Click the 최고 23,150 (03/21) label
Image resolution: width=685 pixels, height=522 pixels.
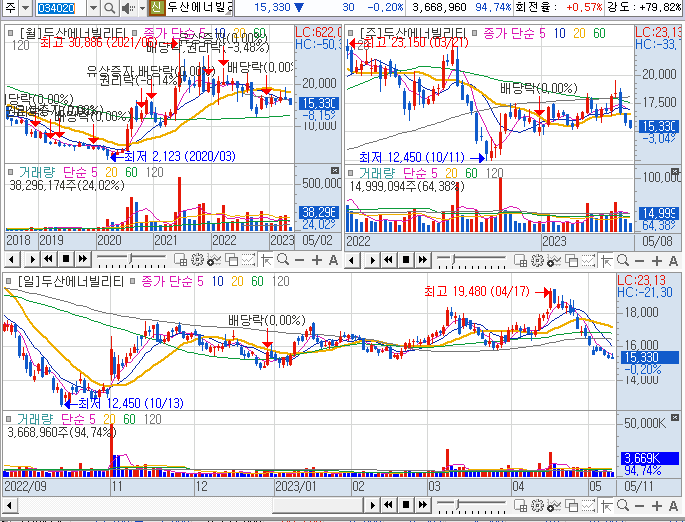(415, 42)
